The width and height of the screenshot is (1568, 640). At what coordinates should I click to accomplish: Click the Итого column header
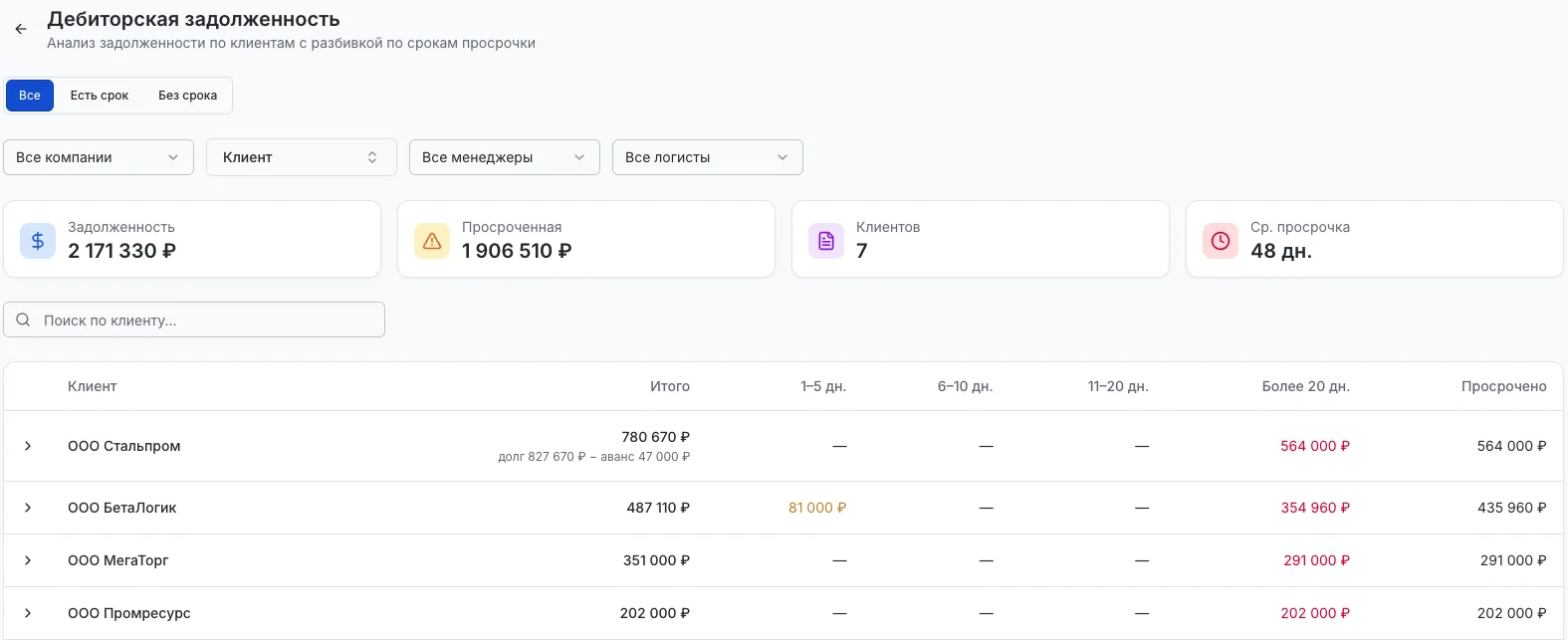670,386
